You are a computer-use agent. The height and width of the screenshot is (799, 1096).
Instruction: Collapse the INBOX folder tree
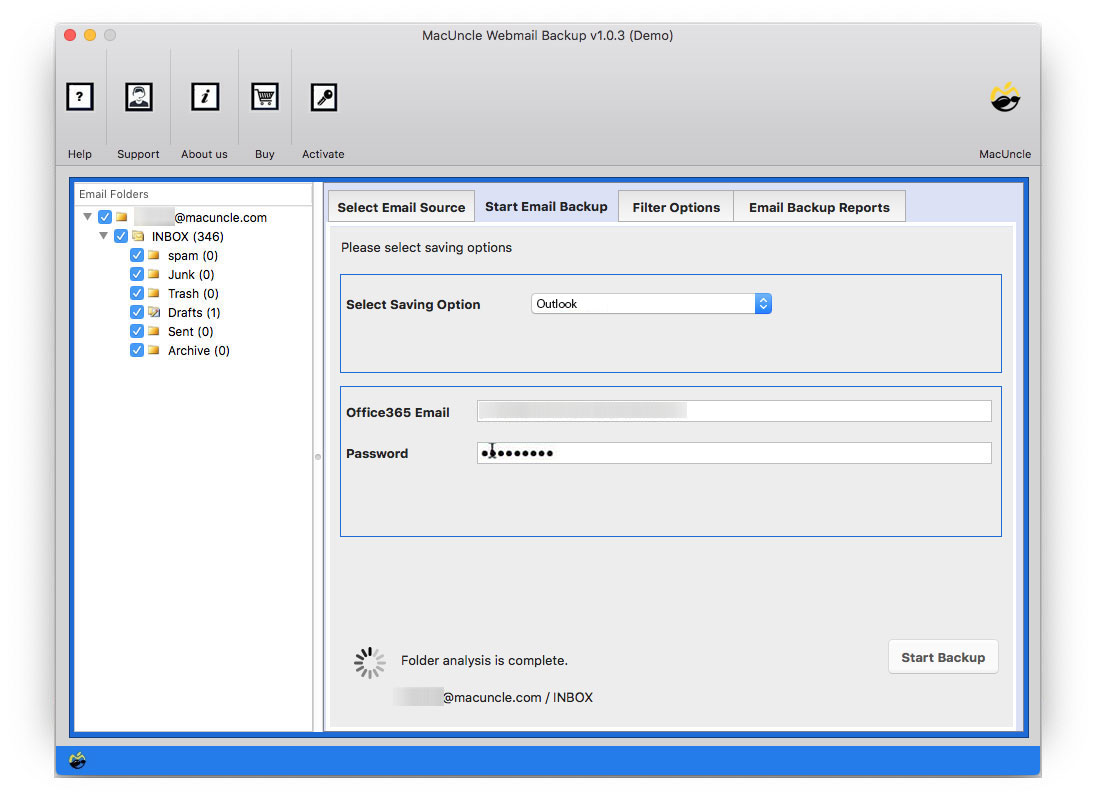point(104,236)
